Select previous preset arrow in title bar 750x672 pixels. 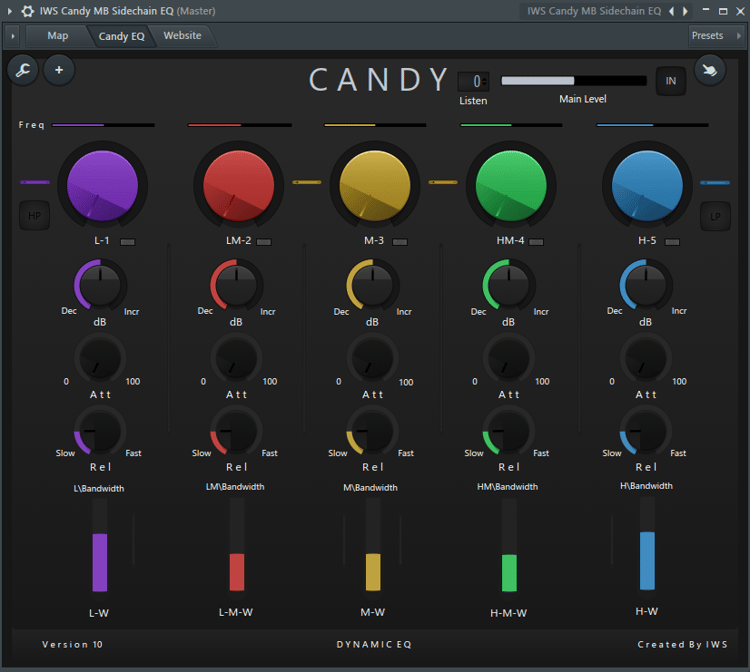point(672,11)
